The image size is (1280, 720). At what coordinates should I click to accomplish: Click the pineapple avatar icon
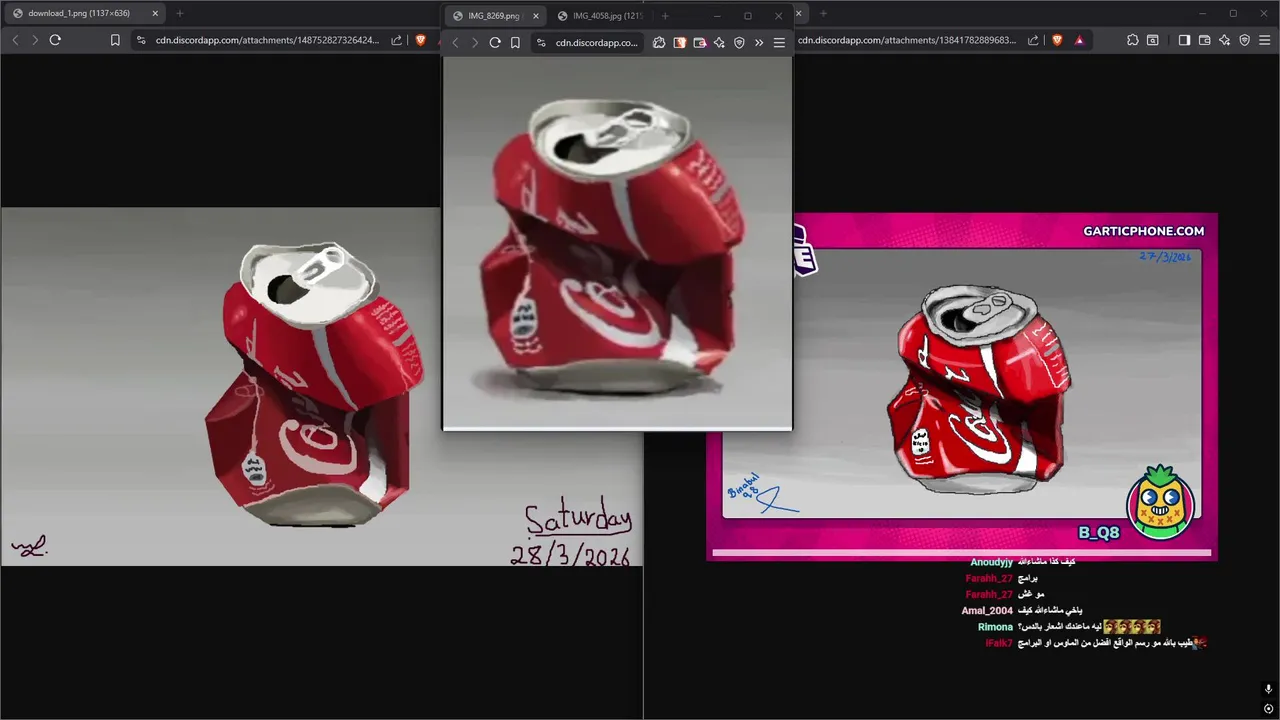coord(1160,503)
